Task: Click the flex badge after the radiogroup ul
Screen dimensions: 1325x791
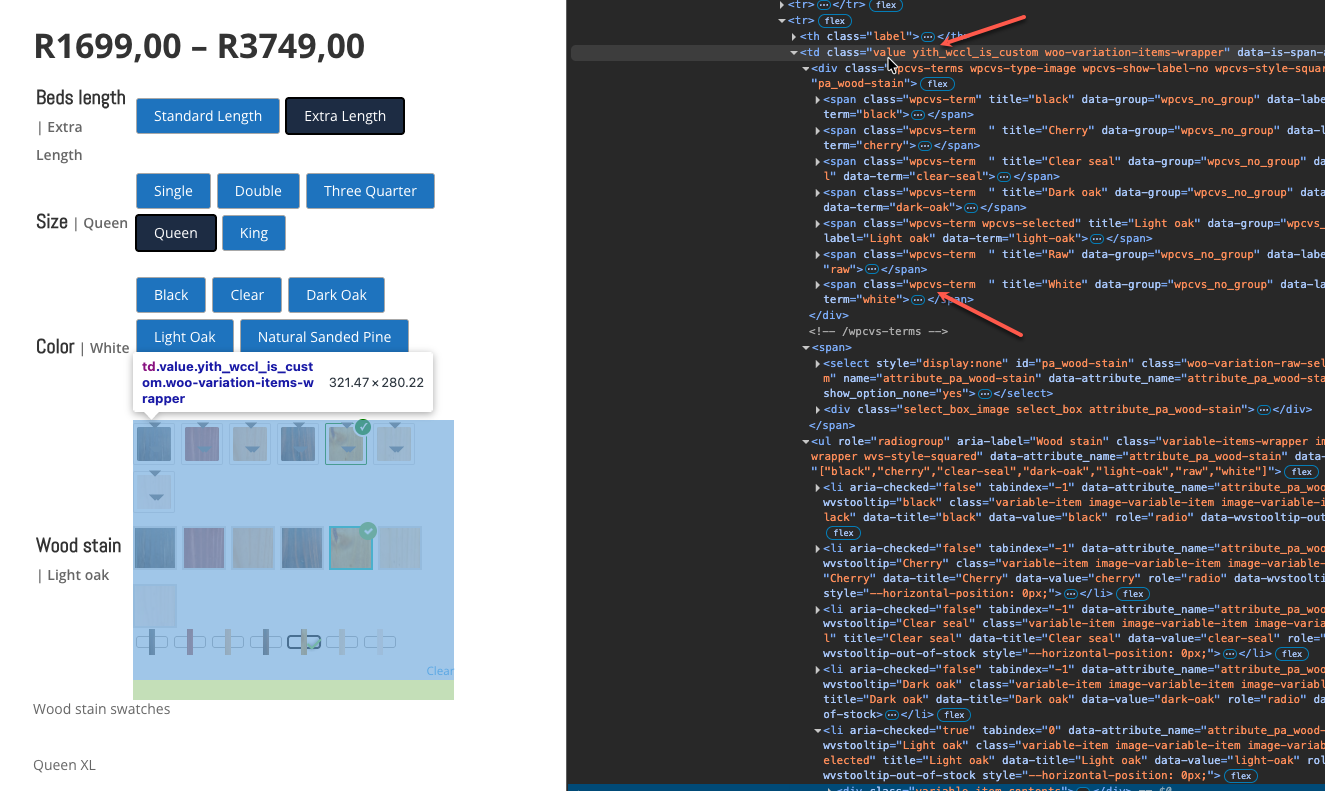Action: pos(1301,471)
